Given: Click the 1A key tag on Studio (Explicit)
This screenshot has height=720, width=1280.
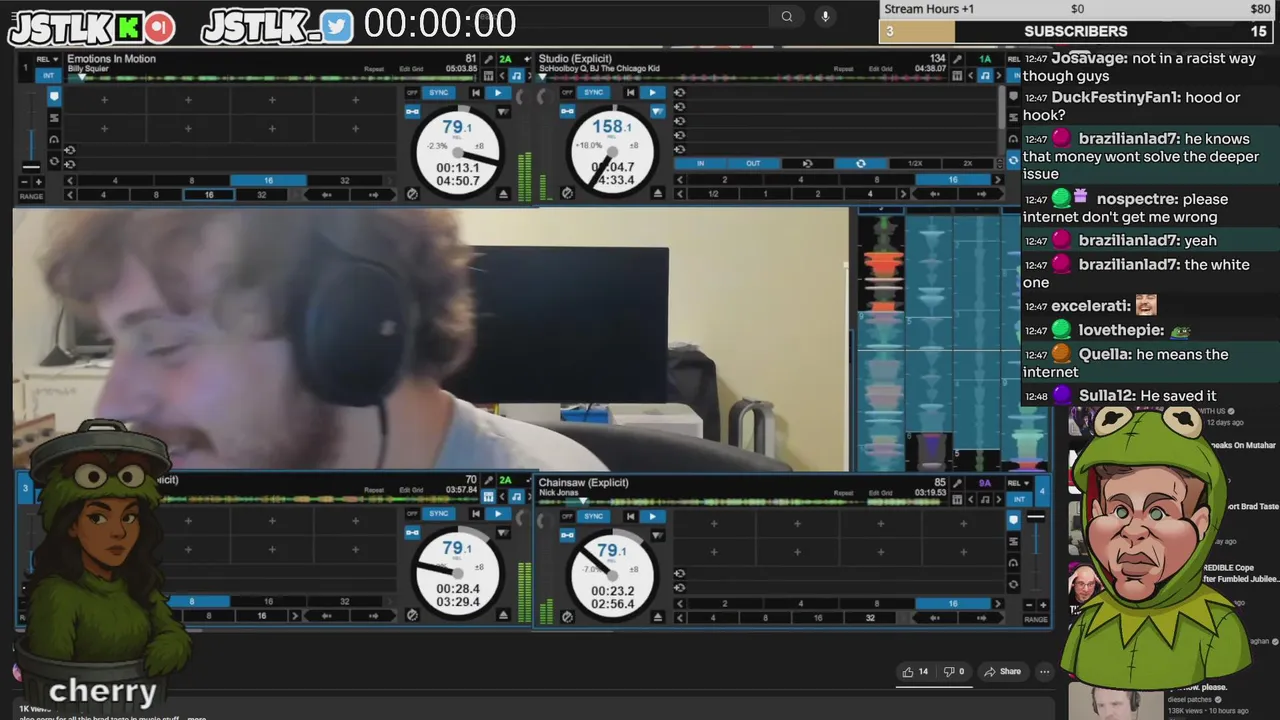Looking at the screenshot, I should [984, 60].
